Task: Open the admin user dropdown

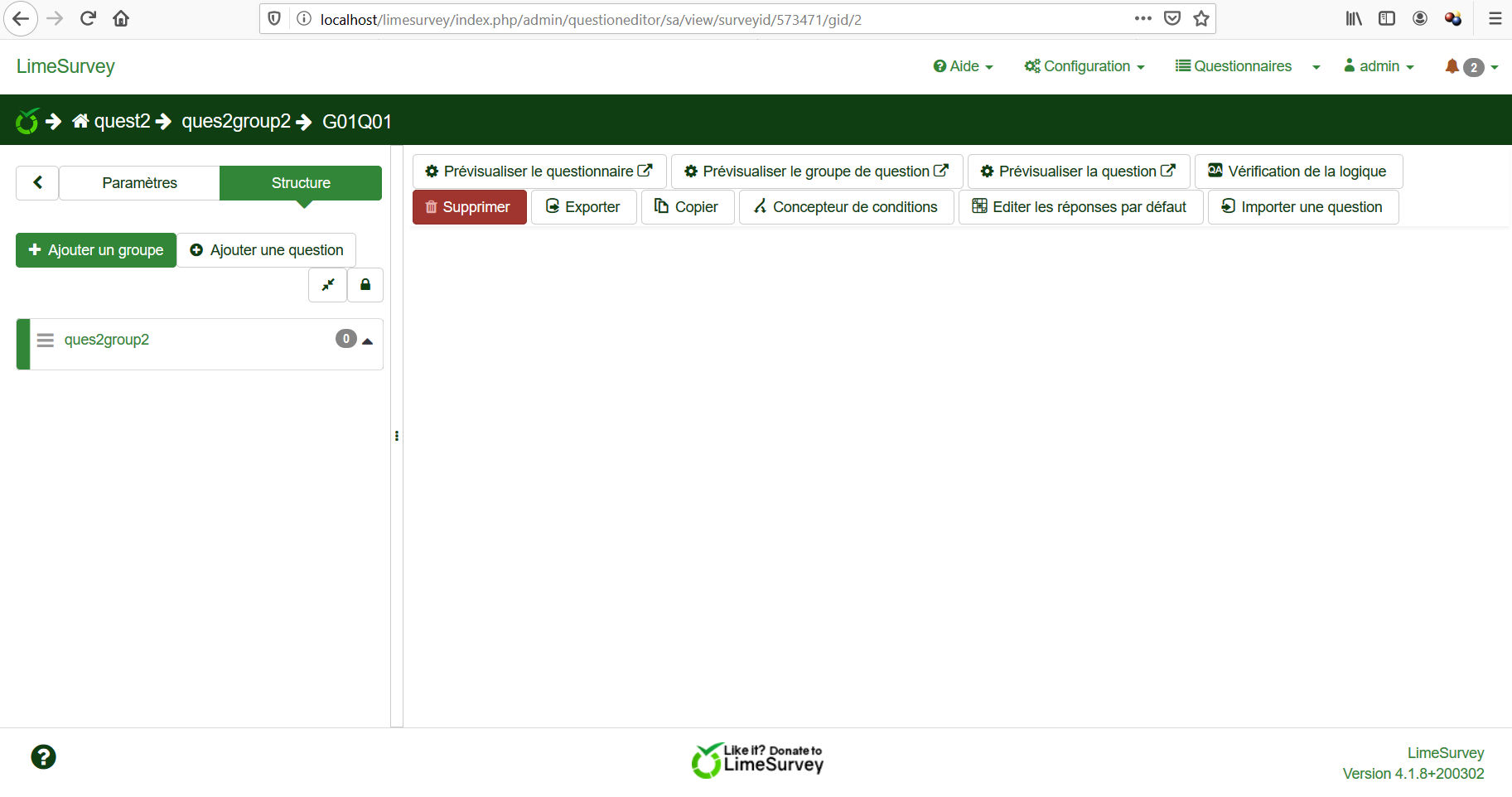Action: coord(1379,66)
